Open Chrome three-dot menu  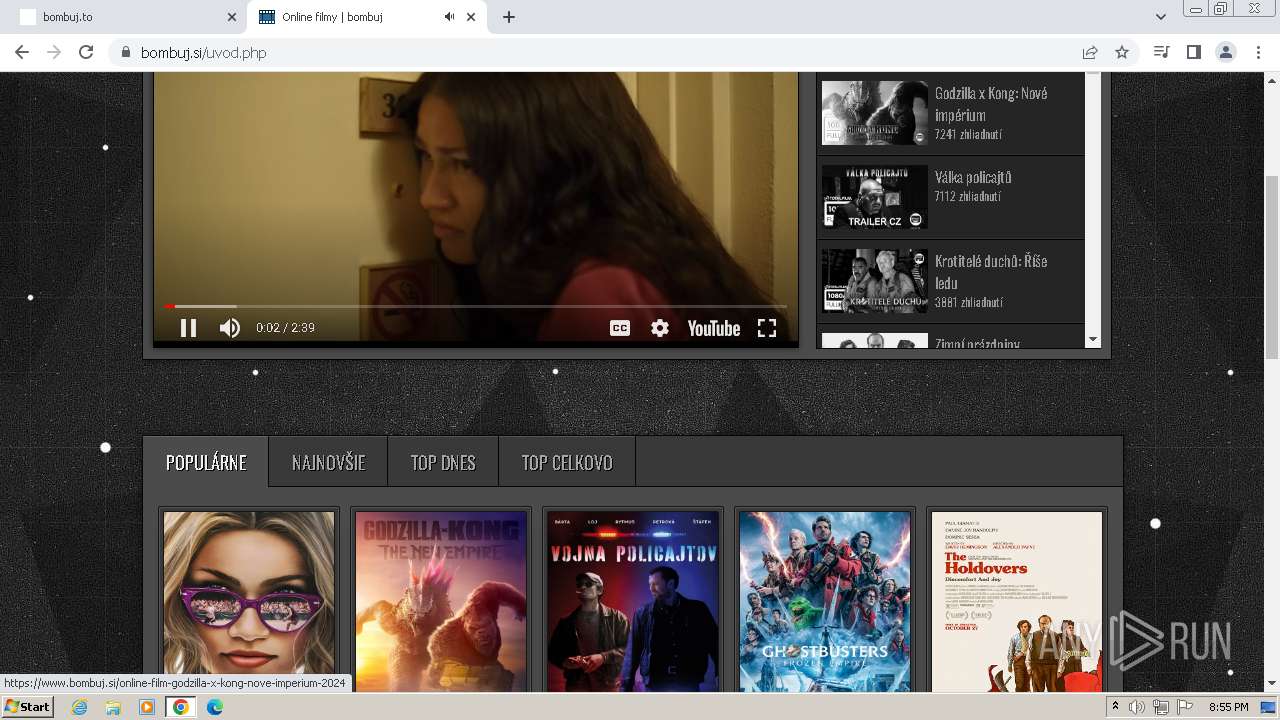[x=1258, y=52]
